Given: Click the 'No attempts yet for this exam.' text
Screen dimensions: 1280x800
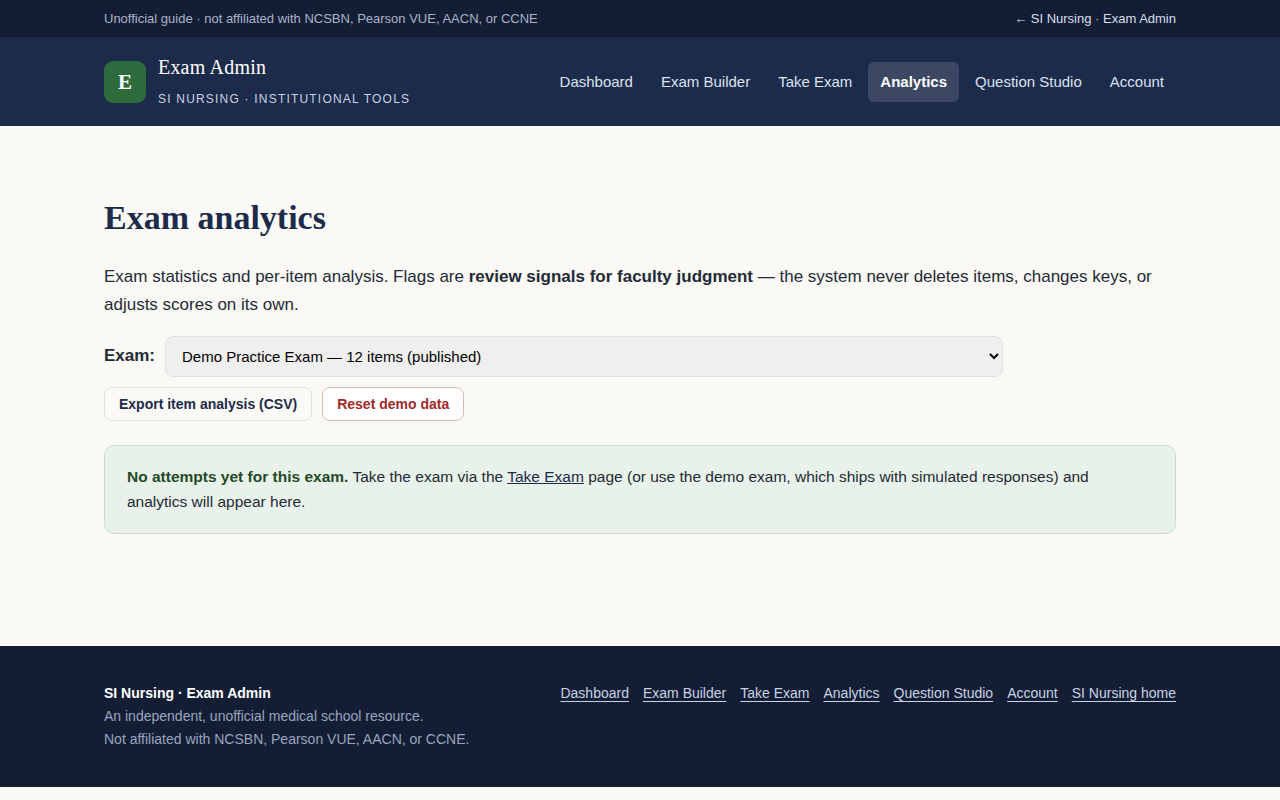Looking at the screenshot, I should [238, 477].
